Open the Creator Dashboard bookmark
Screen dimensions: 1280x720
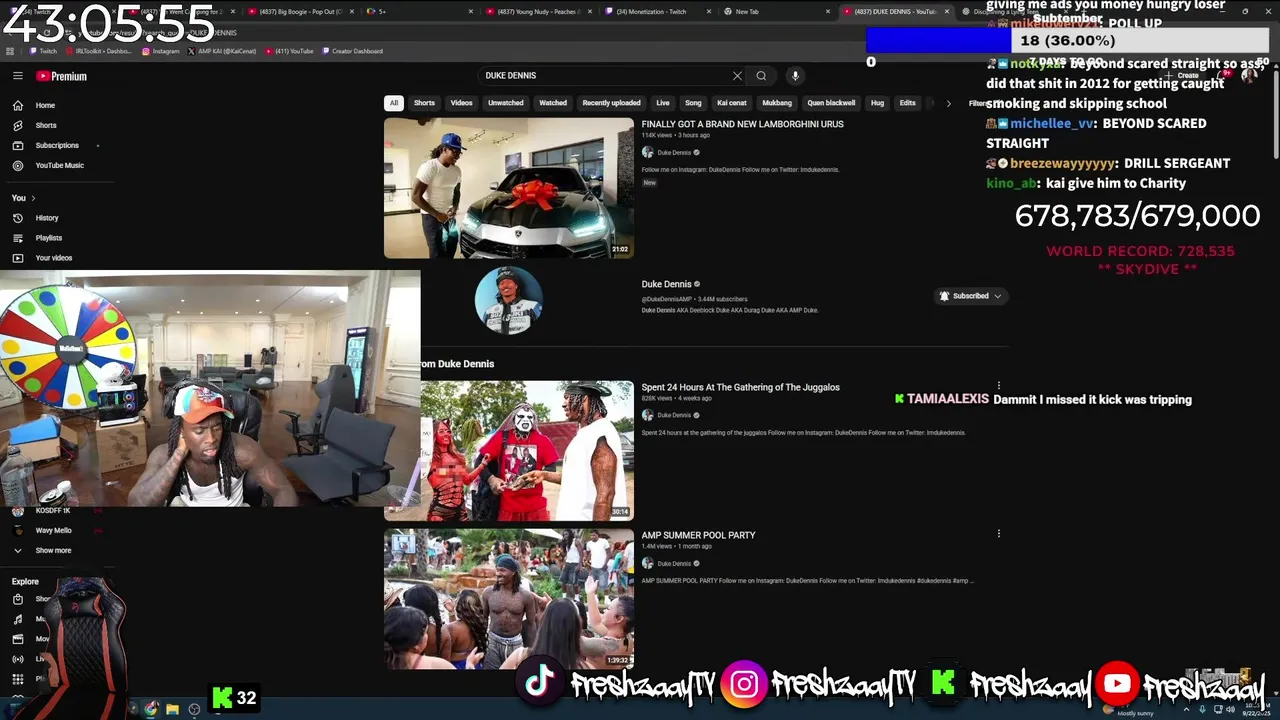tap(352, 51)
